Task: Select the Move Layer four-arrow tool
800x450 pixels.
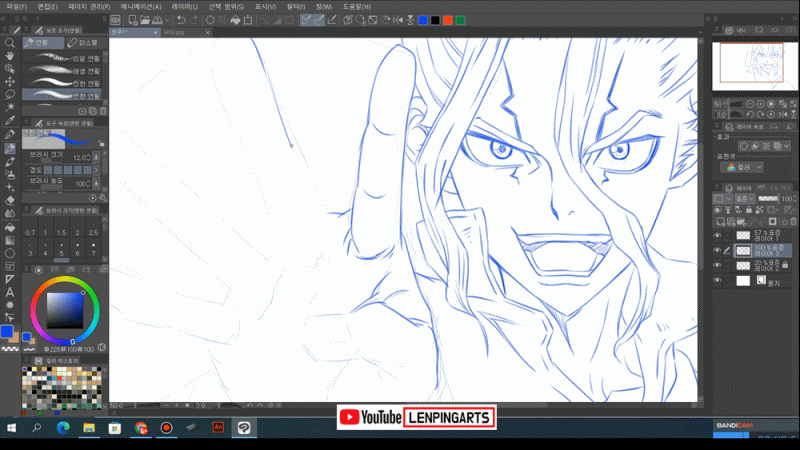Action: tap(10, 82)
